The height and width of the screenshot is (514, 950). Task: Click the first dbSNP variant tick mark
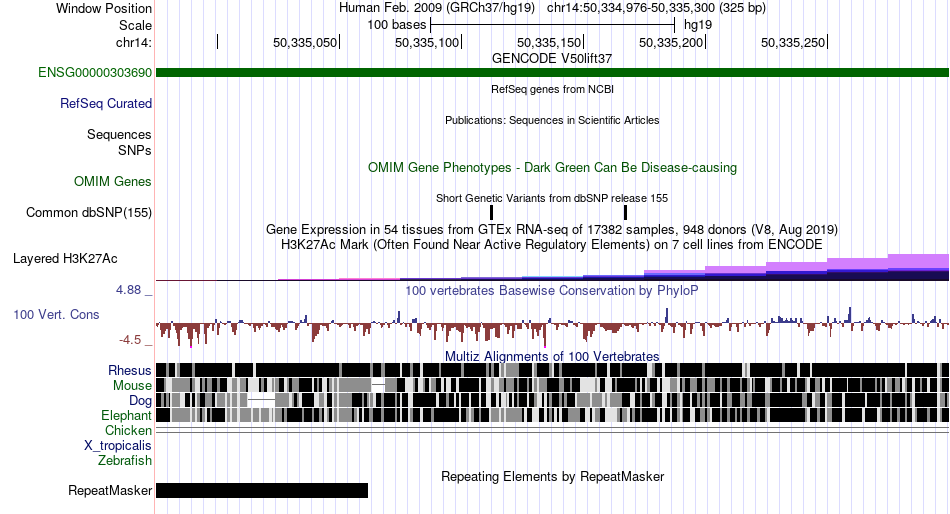point(491,212)
